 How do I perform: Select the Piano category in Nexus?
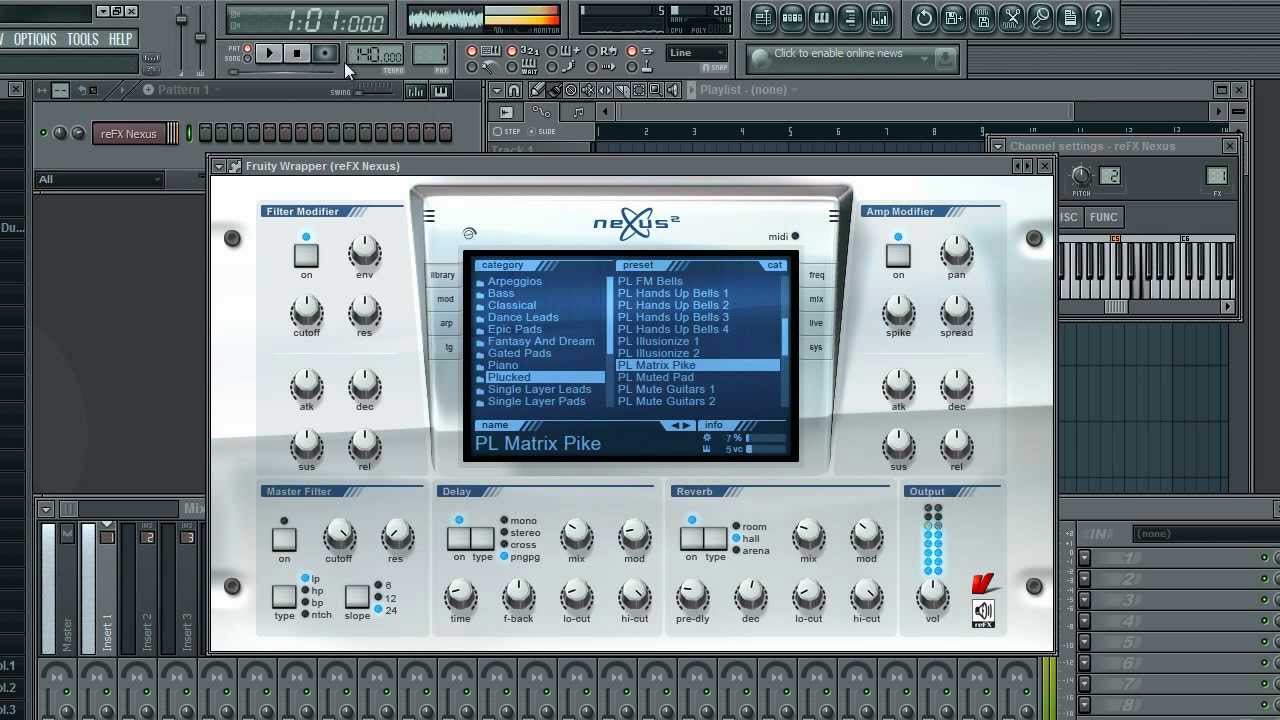pos(503,365)
